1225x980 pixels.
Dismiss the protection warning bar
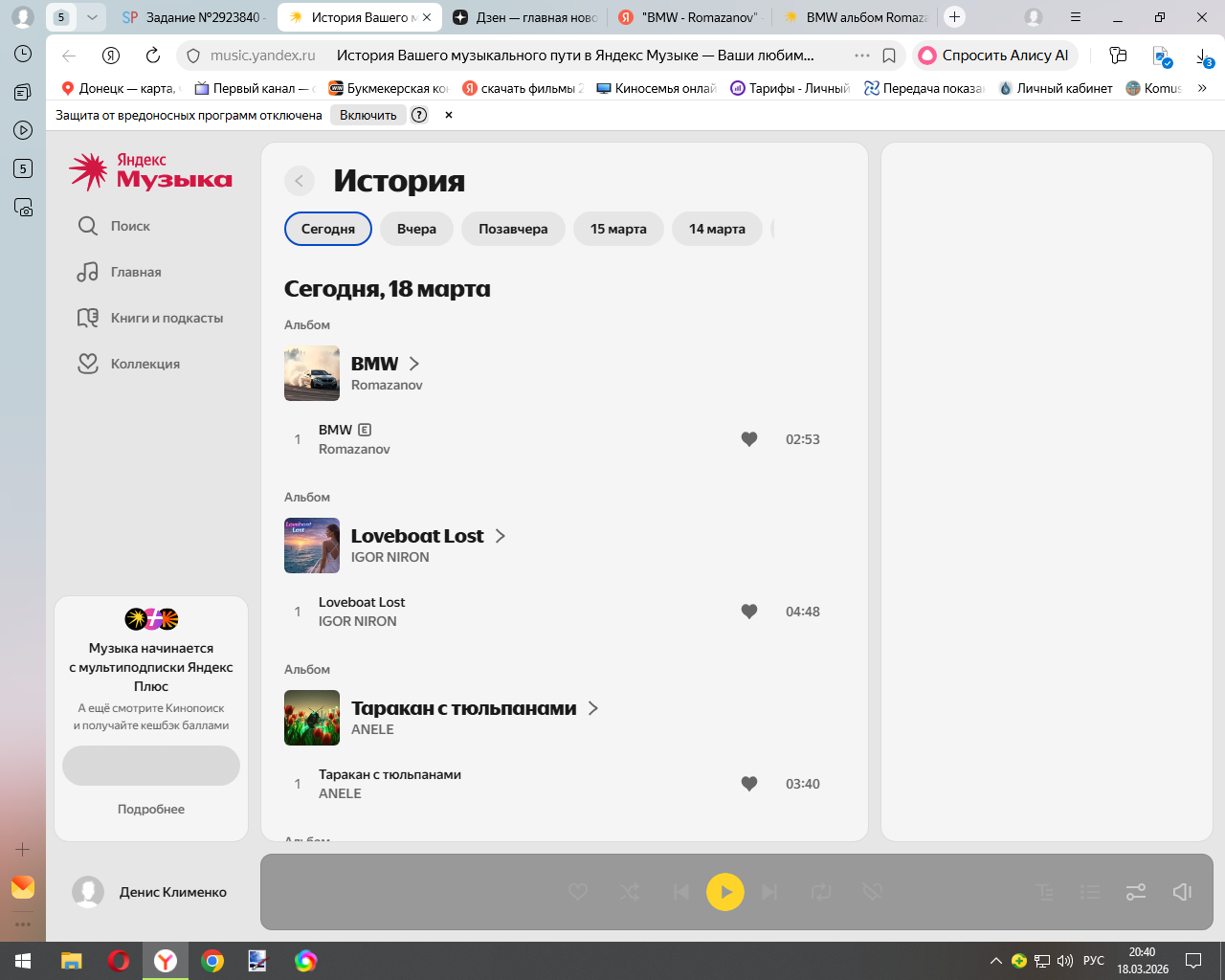click(x=448, y=115)
